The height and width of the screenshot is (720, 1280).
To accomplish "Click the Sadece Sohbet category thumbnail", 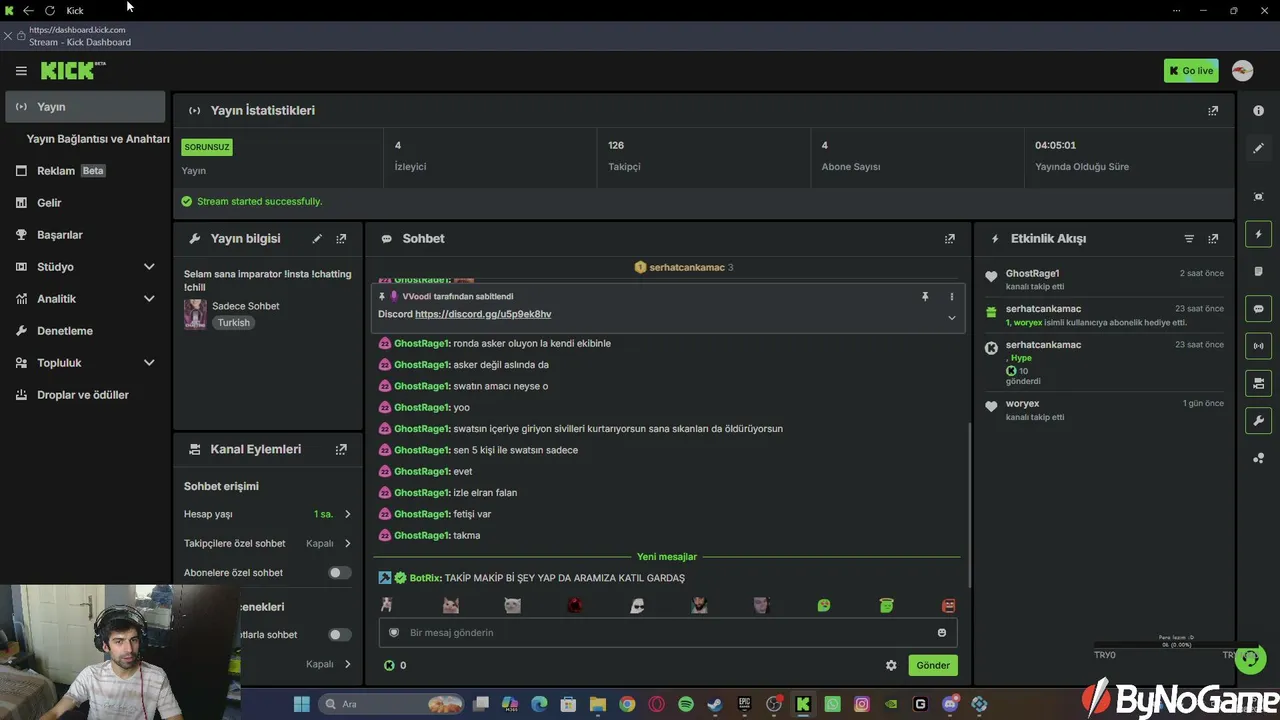I will 195,314.
